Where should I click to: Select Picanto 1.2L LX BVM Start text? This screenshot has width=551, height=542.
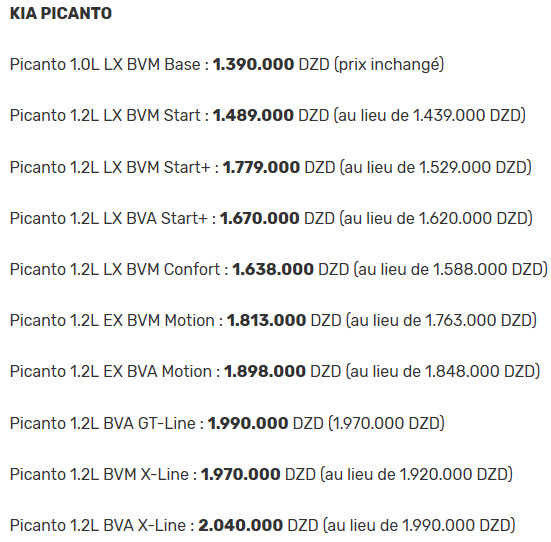(x=105, y=116)
